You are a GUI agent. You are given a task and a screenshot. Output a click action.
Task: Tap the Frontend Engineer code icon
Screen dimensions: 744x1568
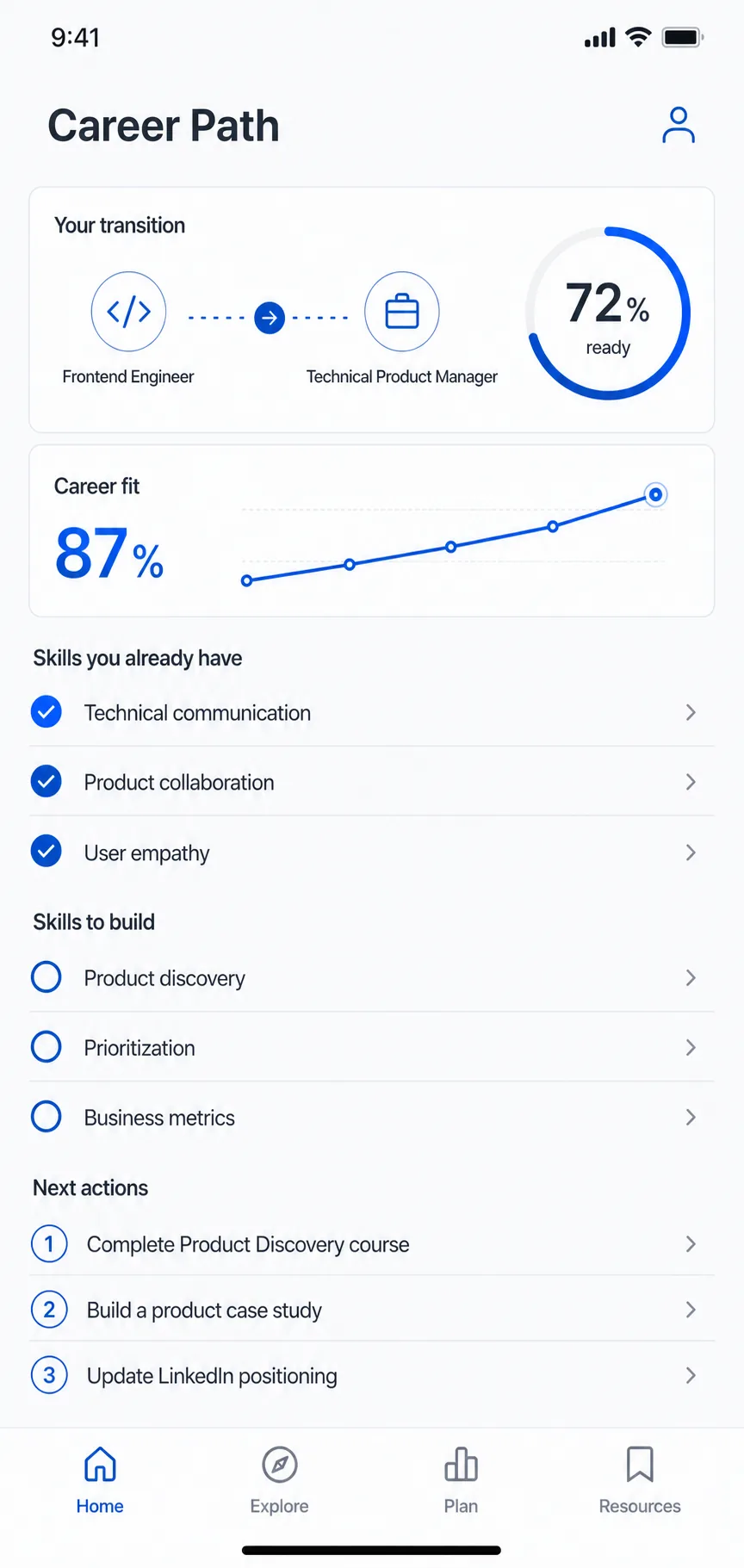tap(128, 312)
